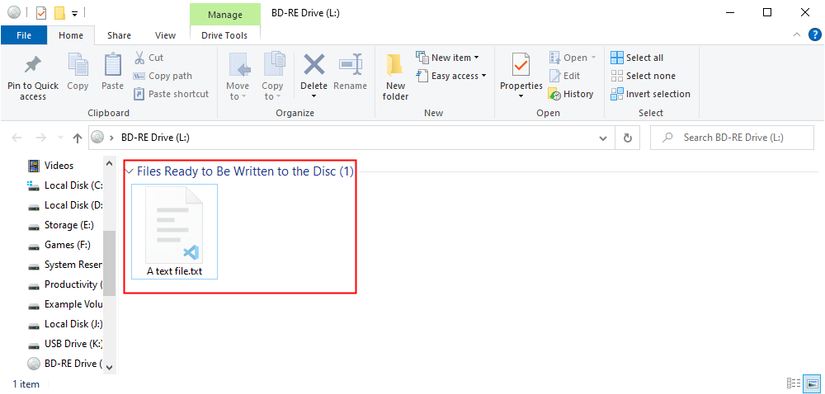Go up one folder level arrow
Image resolution: width=825 pixels, height=394 pixels.
[77, 138]
